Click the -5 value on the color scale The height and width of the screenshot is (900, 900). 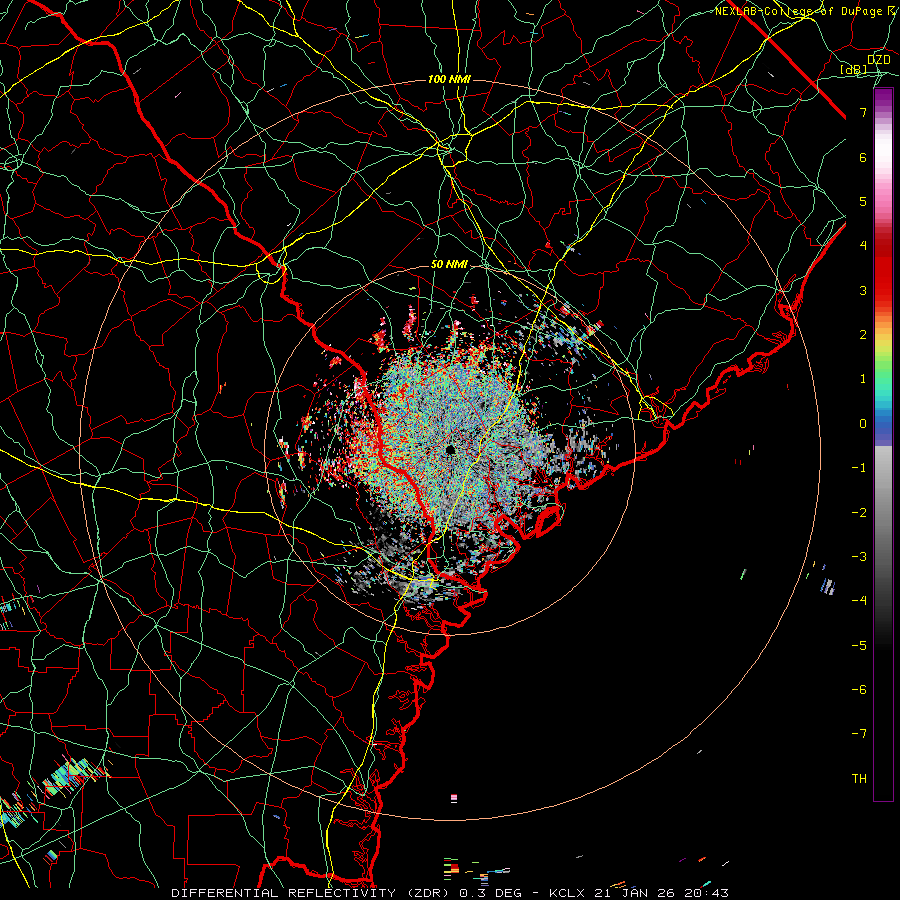click(860, 646)
